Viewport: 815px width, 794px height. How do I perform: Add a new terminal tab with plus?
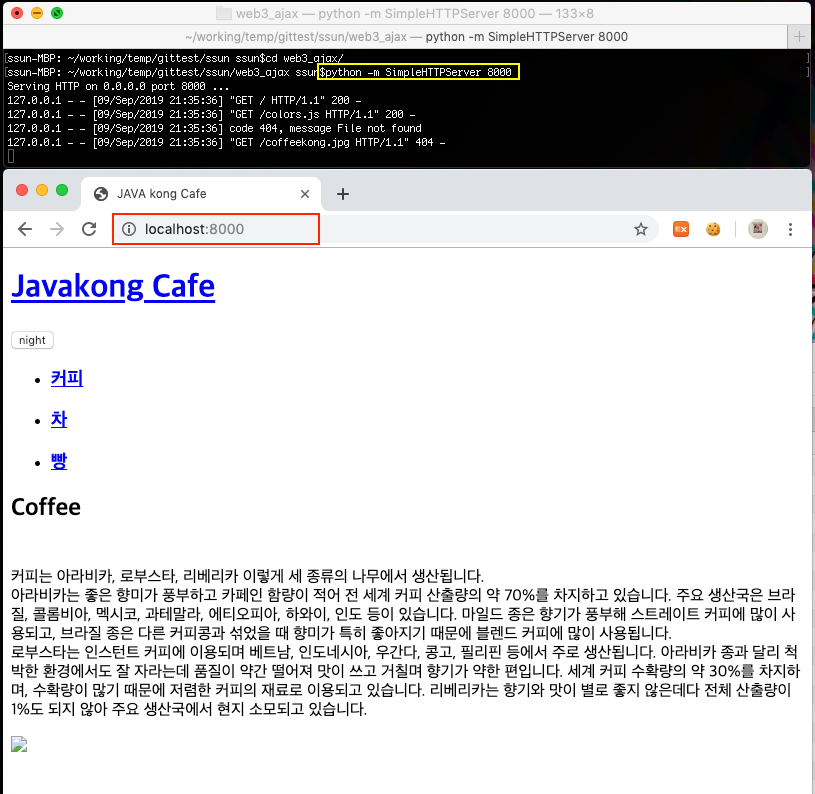tap(799, 36)
